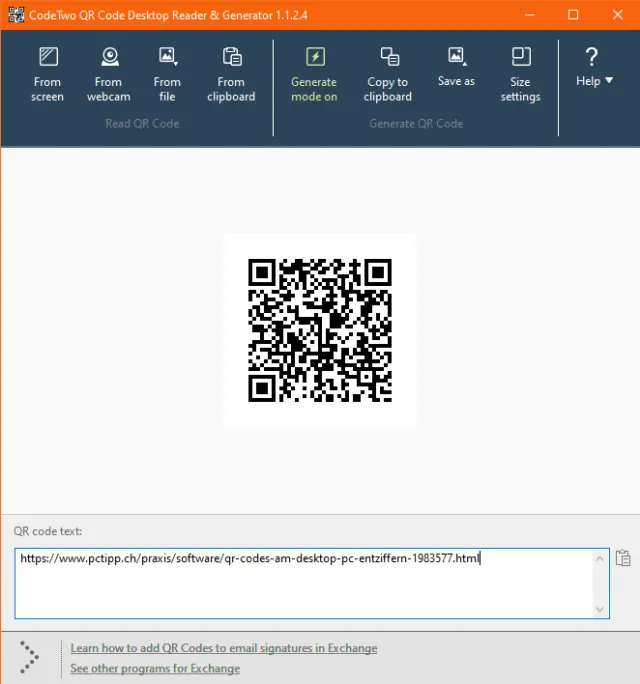Close the CodeTwo QR Code window
This screenshot has width=640, height=684.
(618, 15)
